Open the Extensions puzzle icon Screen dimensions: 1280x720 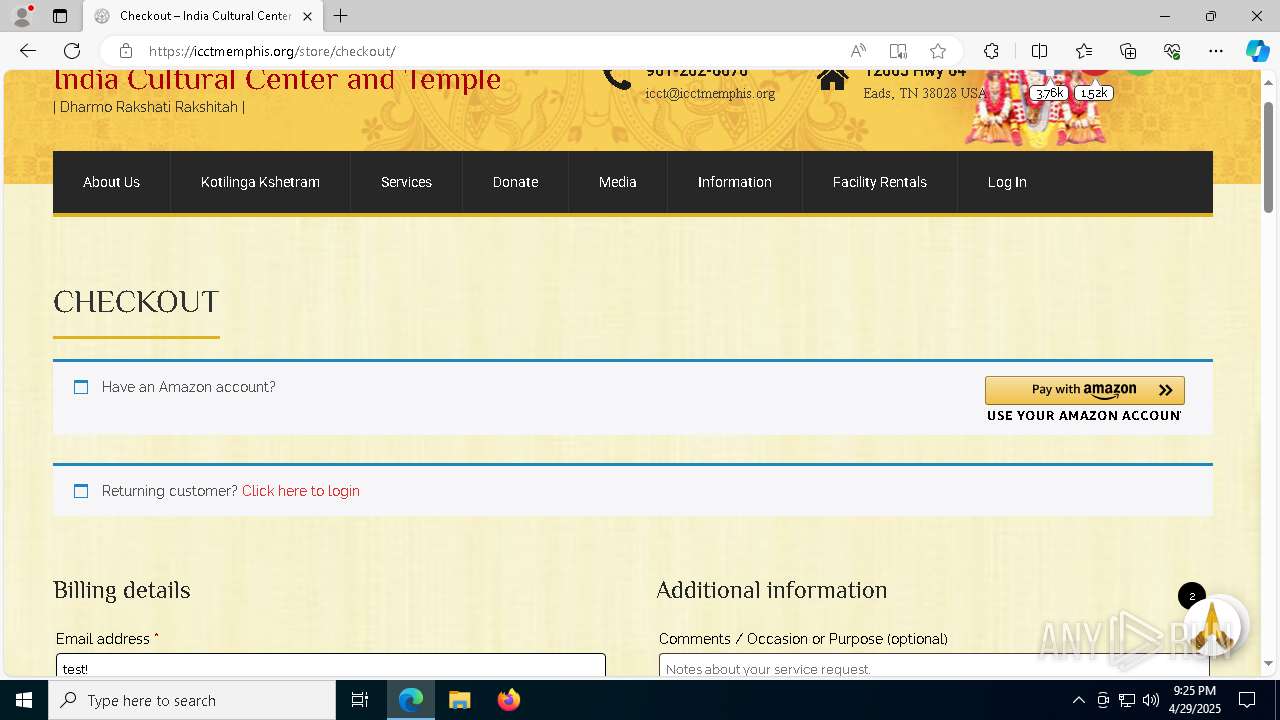pos(991,51)
